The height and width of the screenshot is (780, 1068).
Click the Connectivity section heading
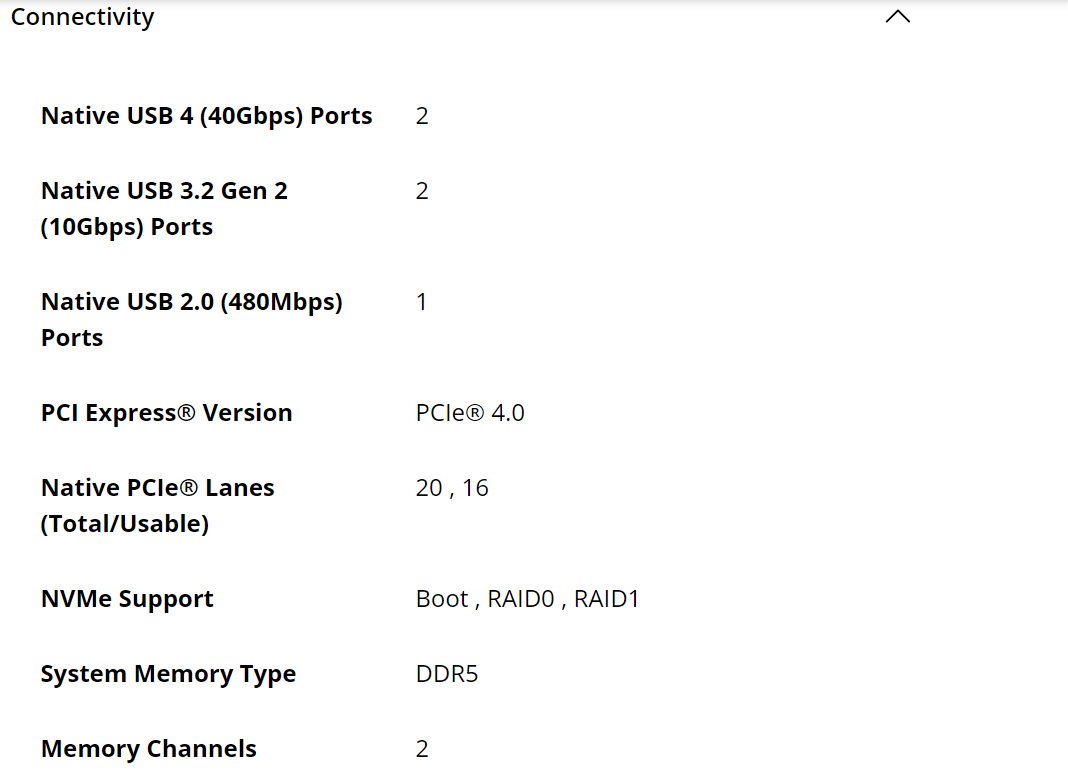[82, 17]
